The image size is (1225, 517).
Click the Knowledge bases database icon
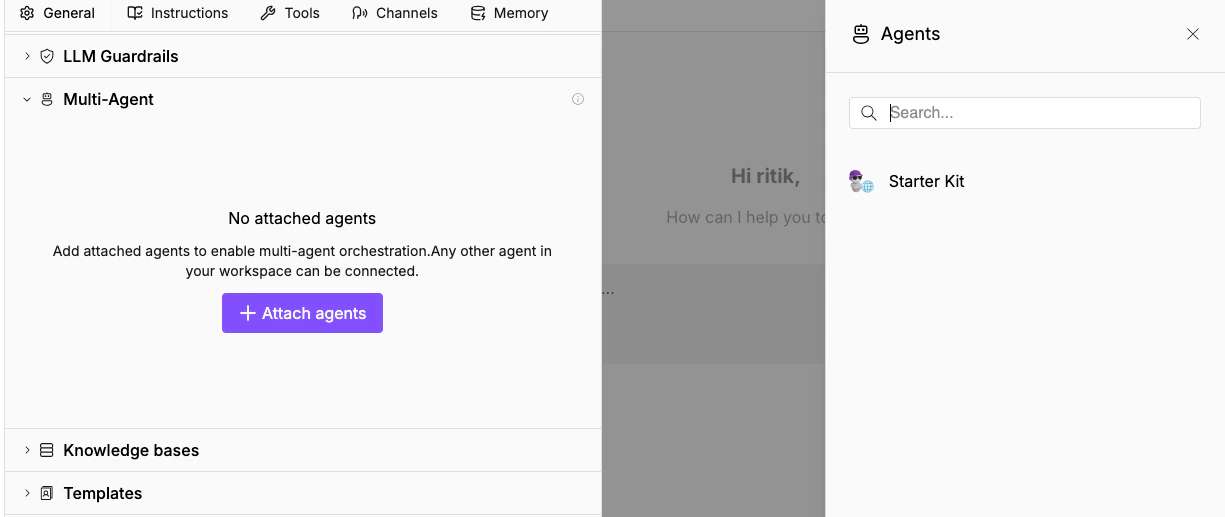click(x=47, y=450)
